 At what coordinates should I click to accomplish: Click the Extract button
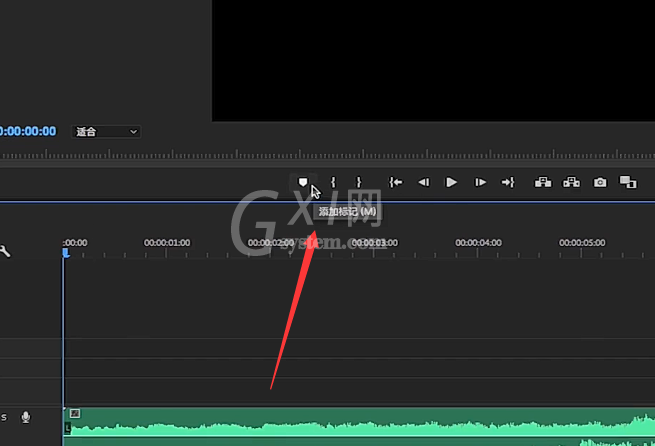coord(571,182)
